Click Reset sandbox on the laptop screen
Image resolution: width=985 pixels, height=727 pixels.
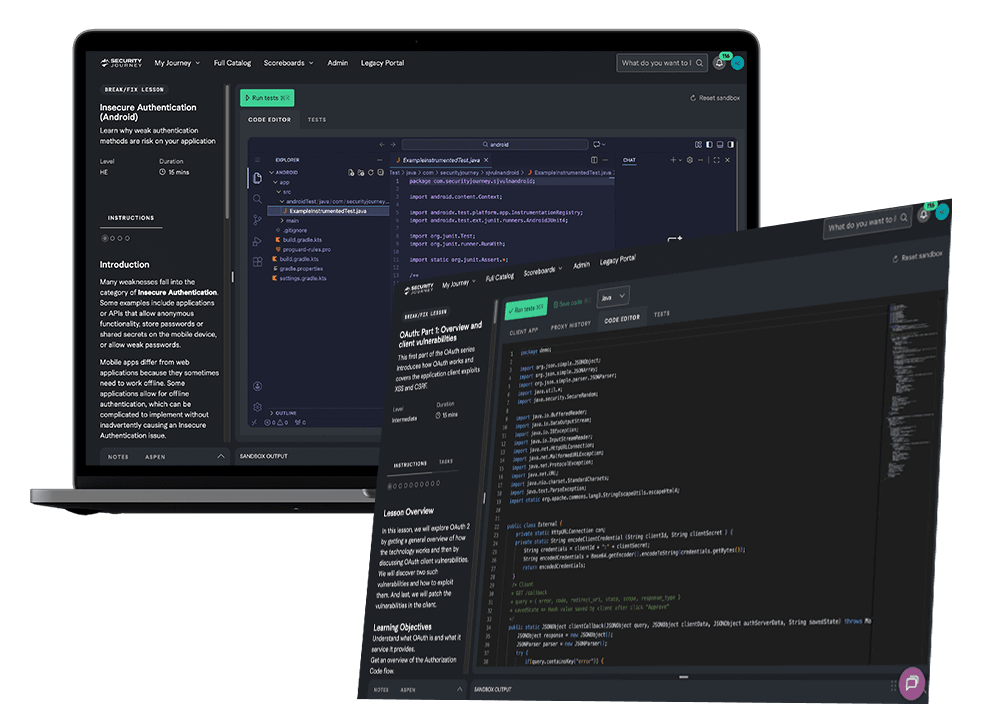tap(715, 98)
